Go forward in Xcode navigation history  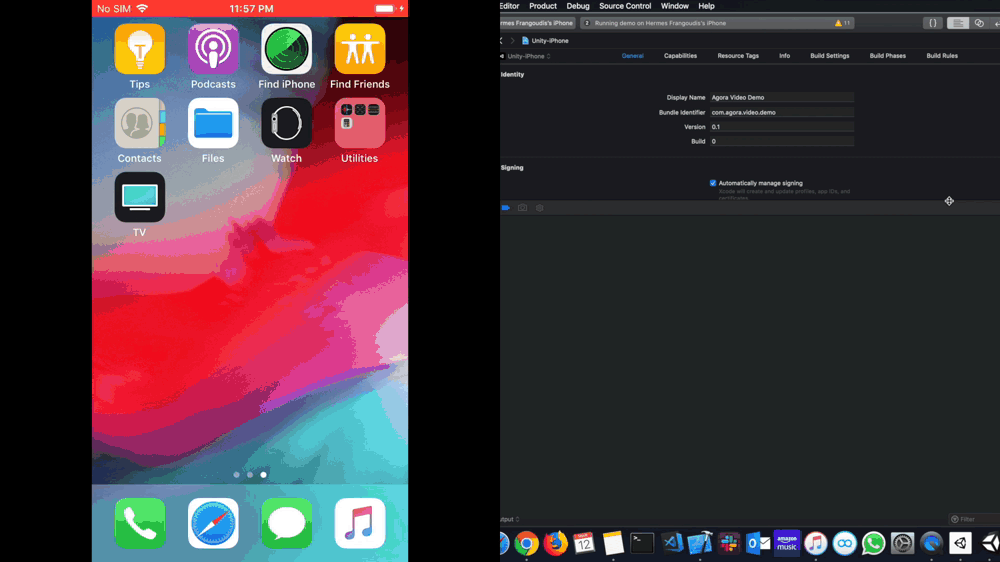click(512, 41)
